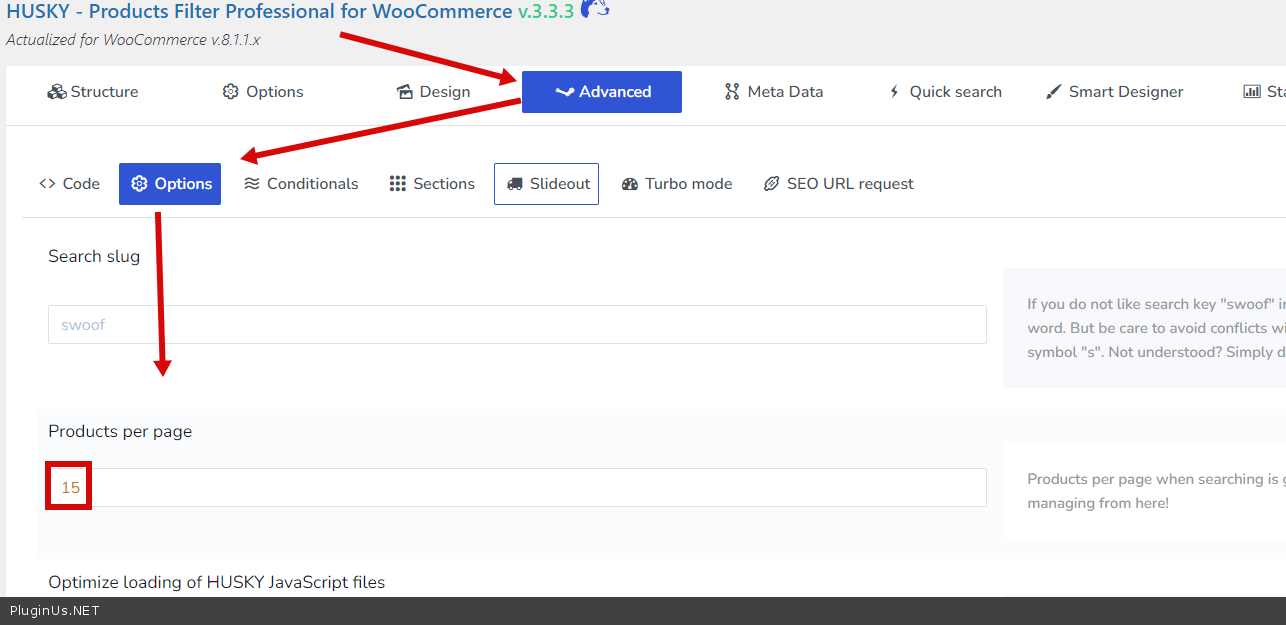Image resolution: width=1286 pixels, height=625 pixels.
Task: Click the Structure tab cubes icon
Action: tap(56, 92)
